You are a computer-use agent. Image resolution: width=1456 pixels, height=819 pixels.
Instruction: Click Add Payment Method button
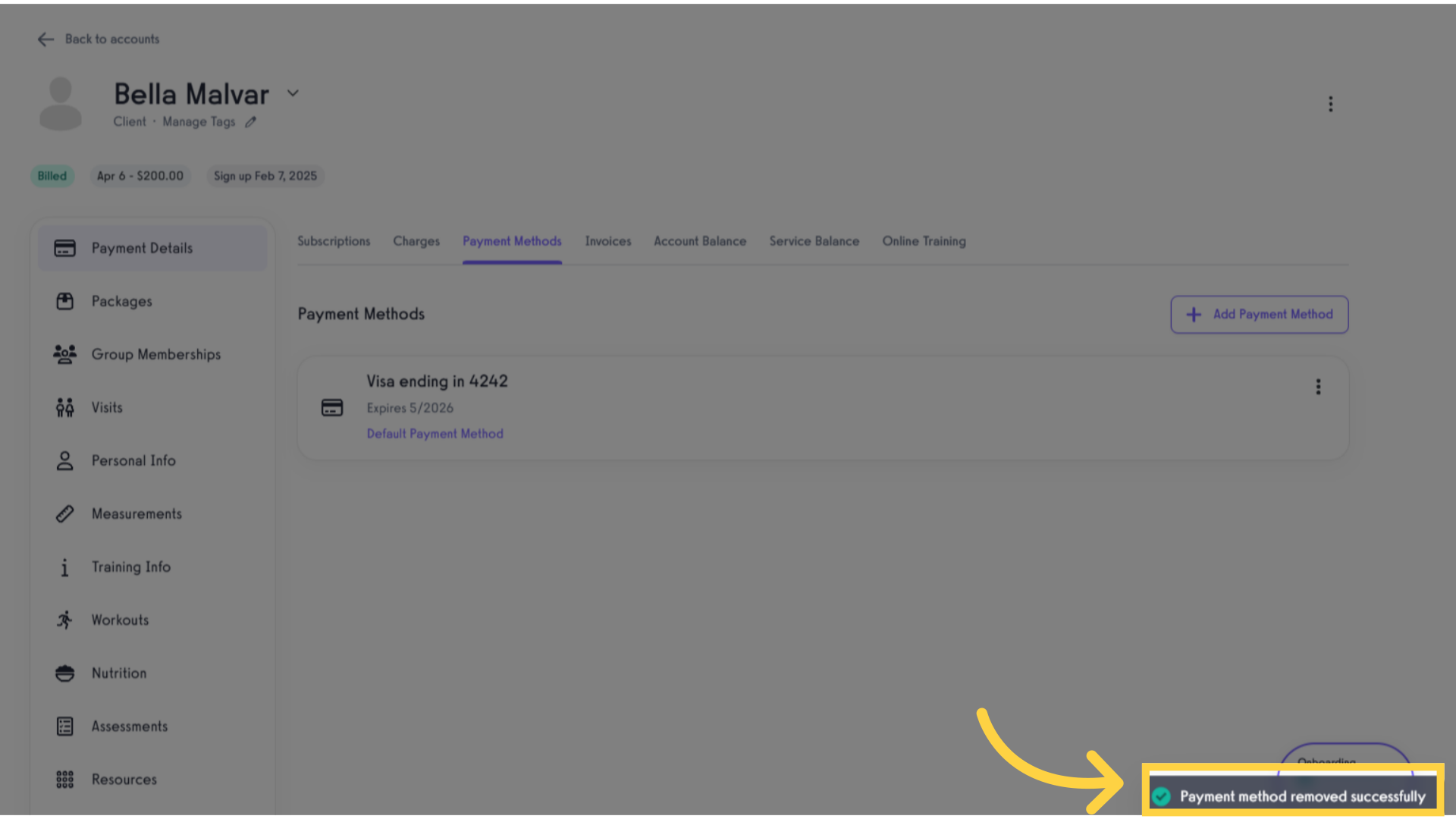tap(1260, 315)
